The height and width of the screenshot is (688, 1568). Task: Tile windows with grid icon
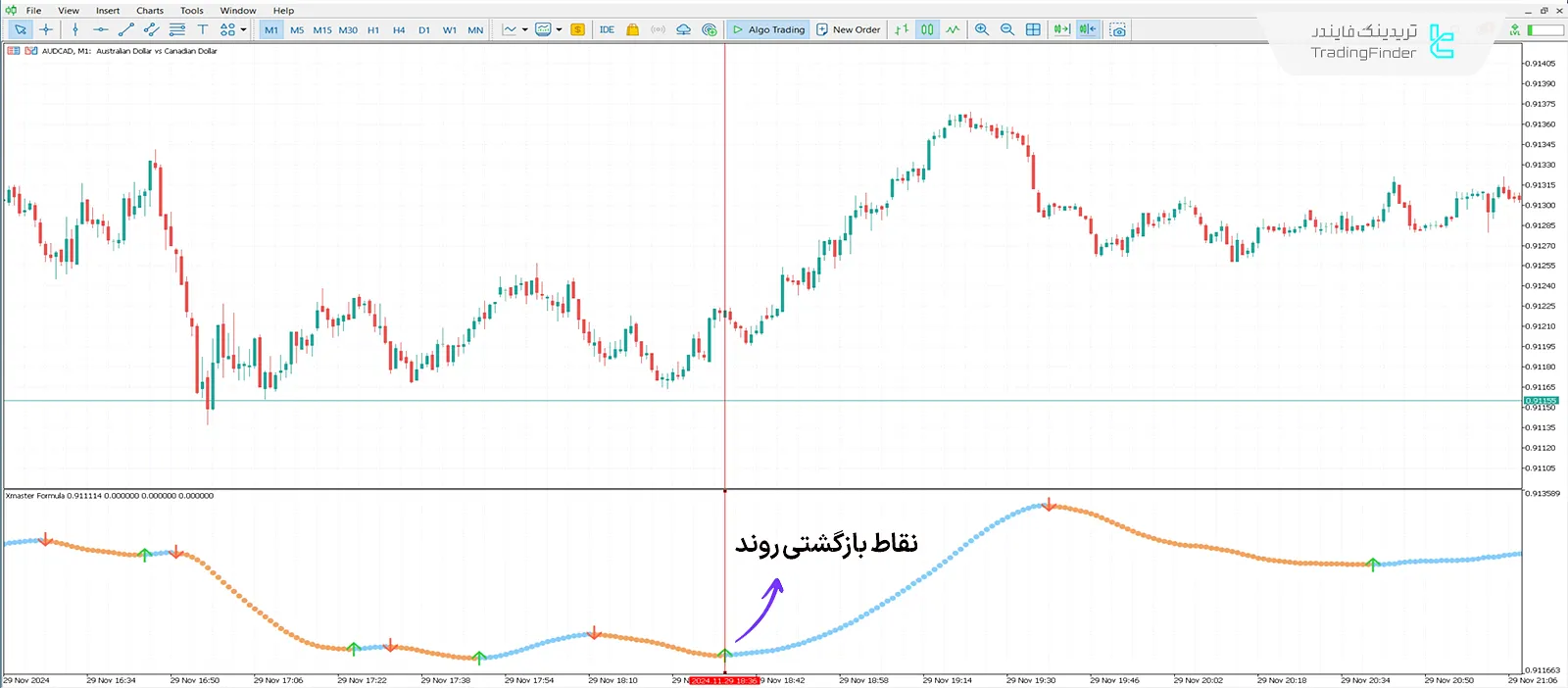(1033, 29)
